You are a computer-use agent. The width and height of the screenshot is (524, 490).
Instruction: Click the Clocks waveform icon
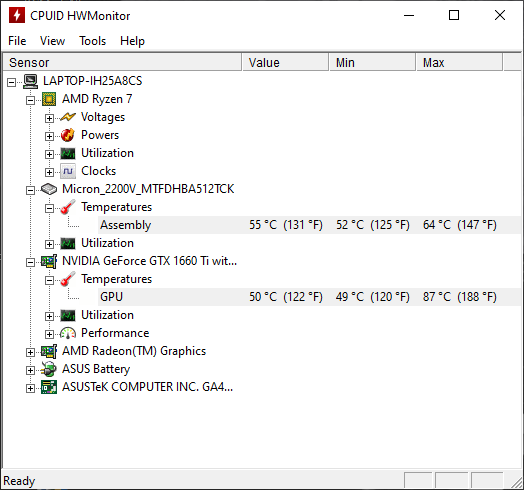68,171
